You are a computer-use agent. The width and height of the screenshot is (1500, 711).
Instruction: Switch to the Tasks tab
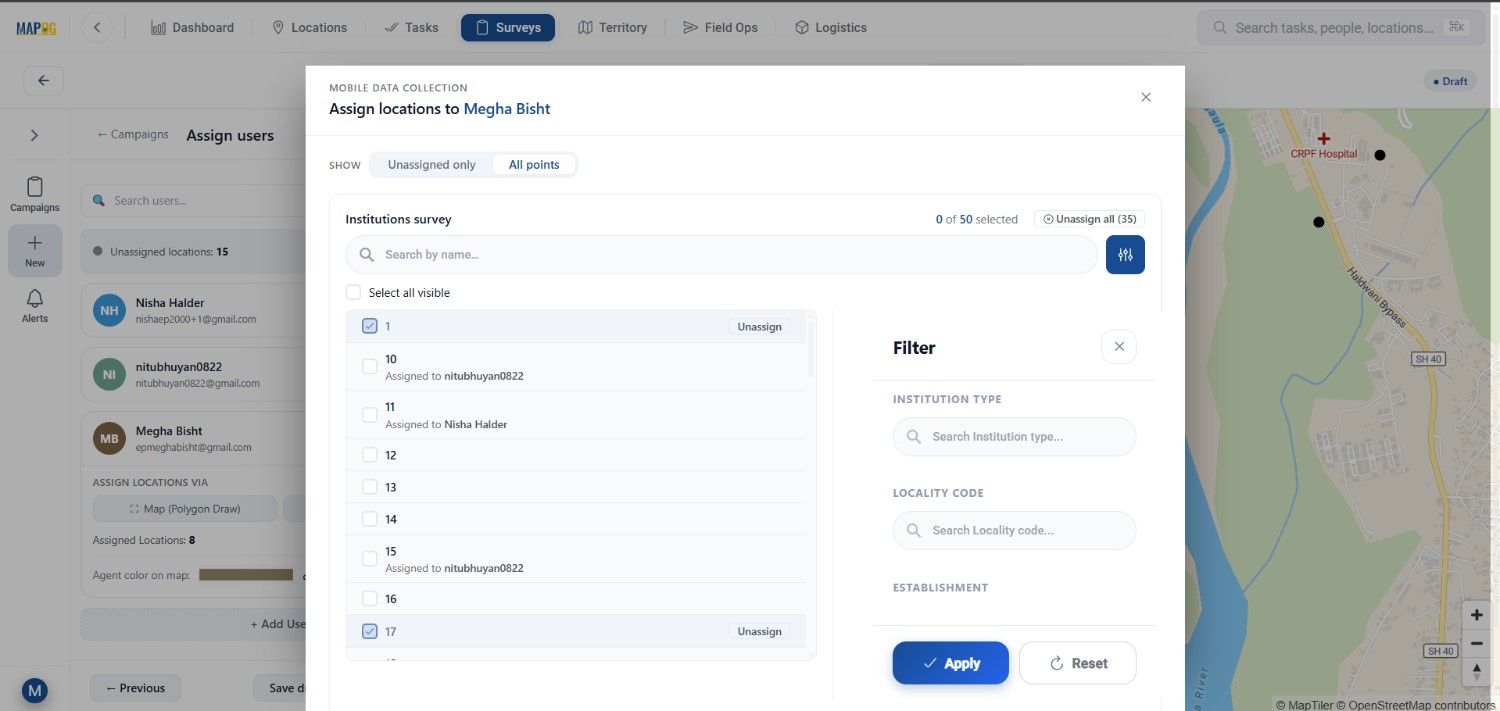(x=411, y=28)
